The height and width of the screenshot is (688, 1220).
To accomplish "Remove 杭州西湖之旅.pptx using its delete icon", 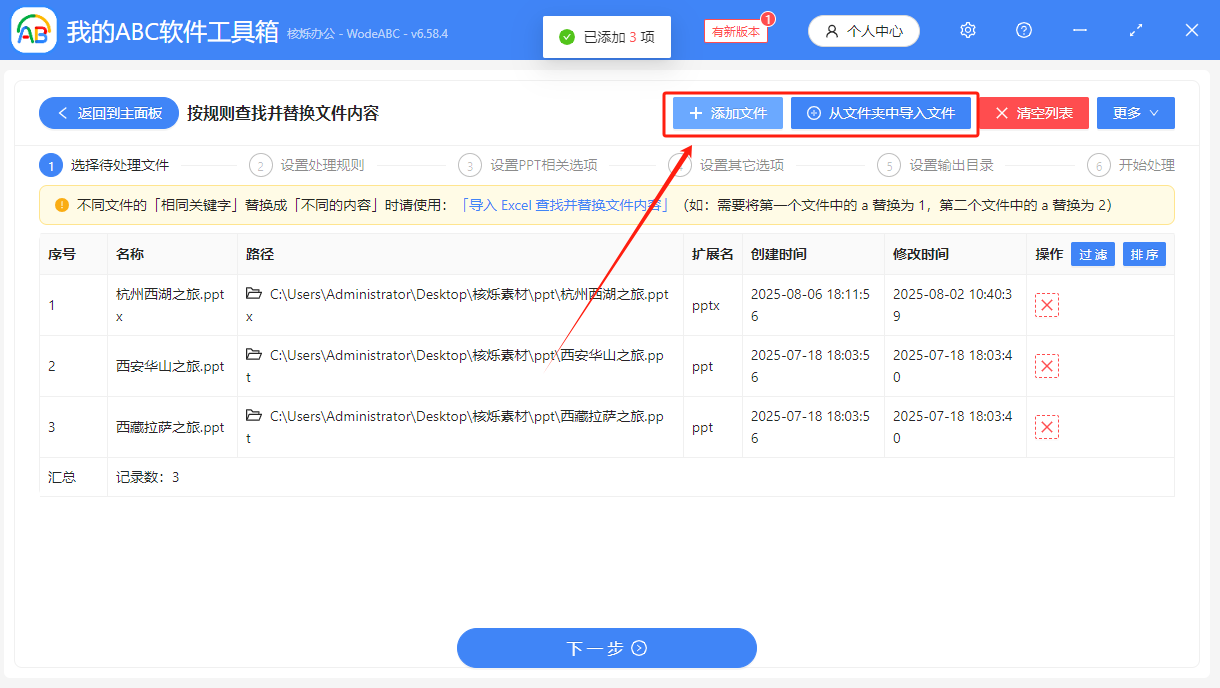I will pyautogui.click(x=1047, y=305).
